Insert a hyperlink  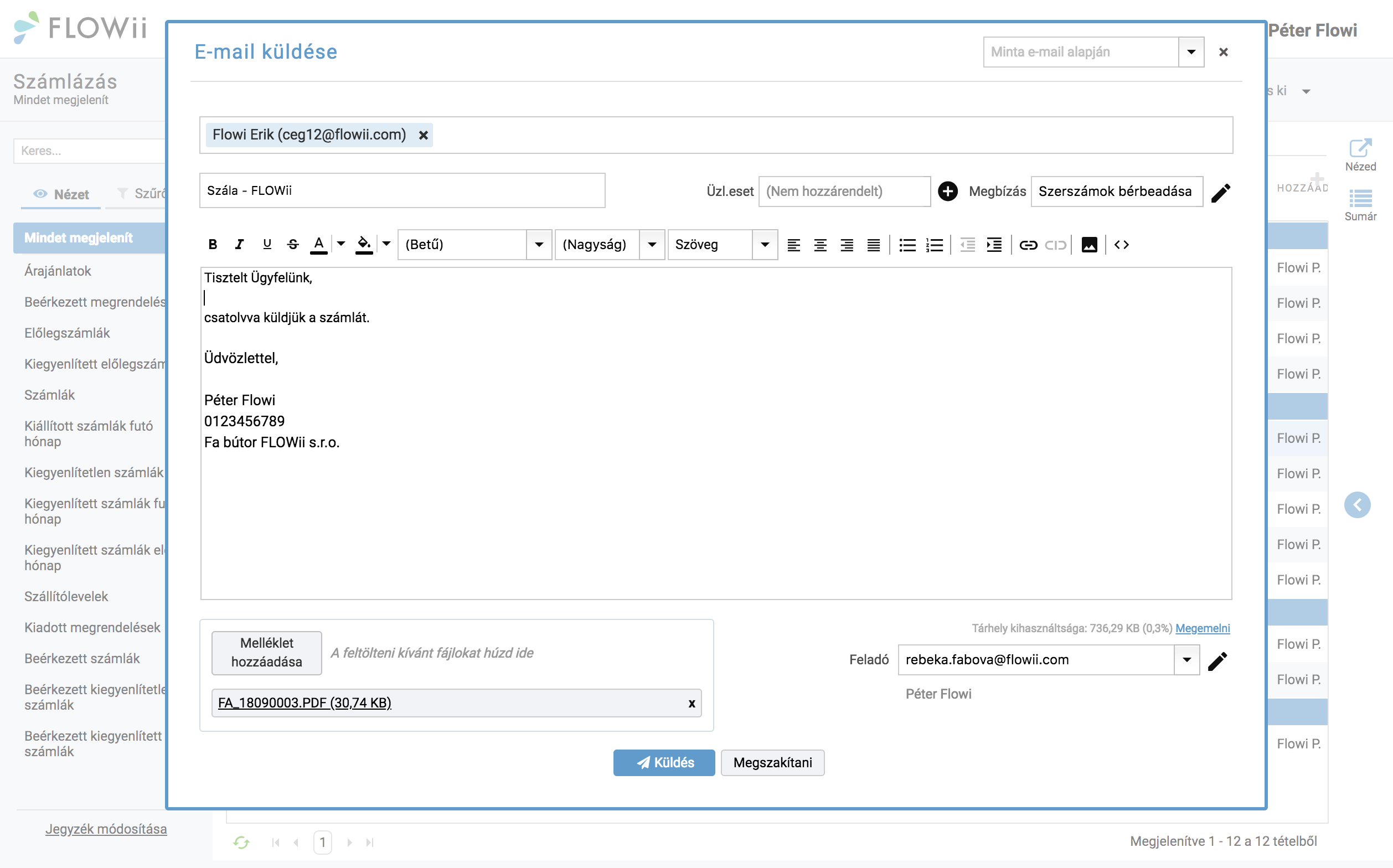pos(1028,245)
